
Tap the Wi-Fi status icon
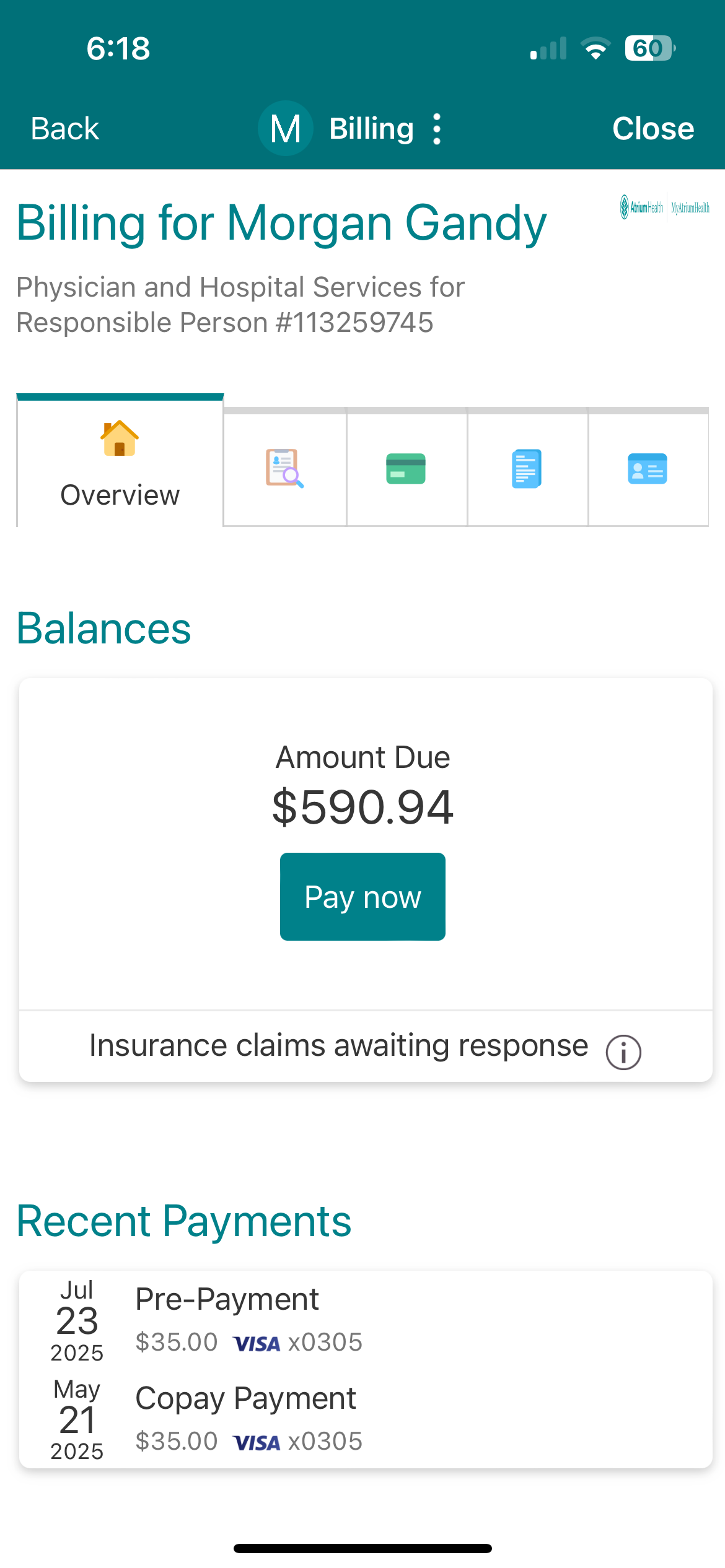pos(595,48)
